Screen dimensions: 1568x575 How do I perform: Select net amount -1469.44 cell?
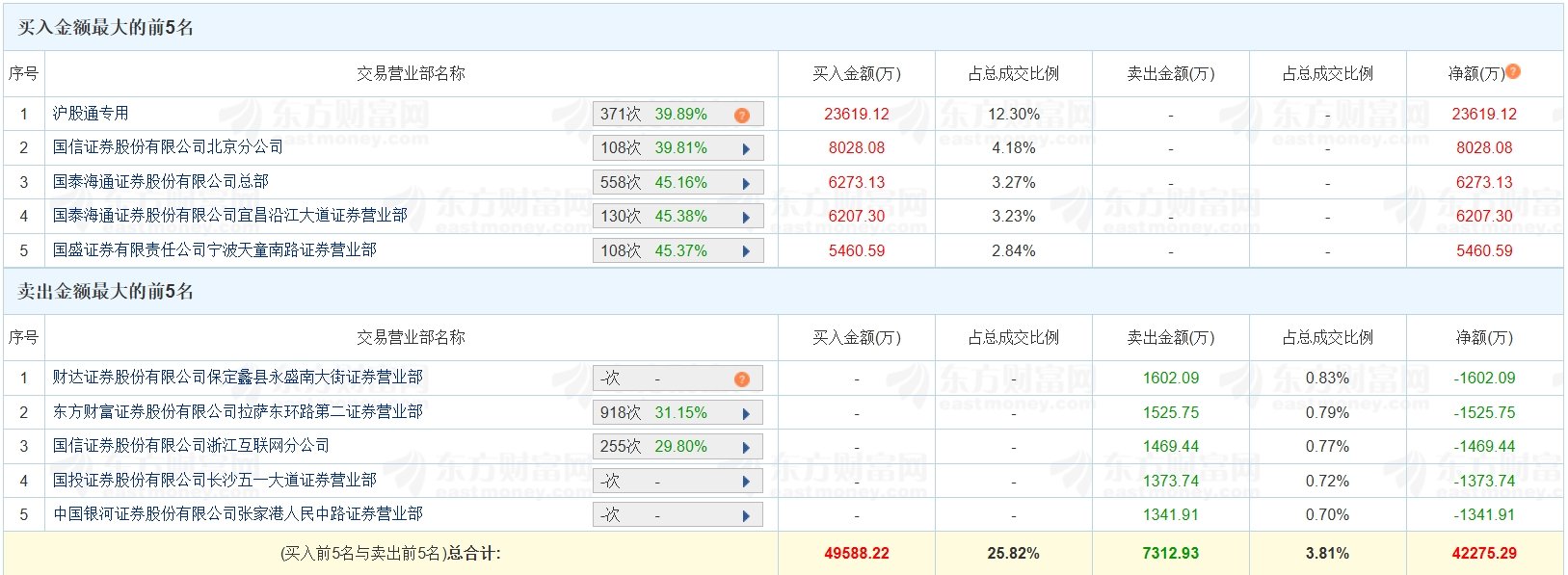click(1484, 446)
